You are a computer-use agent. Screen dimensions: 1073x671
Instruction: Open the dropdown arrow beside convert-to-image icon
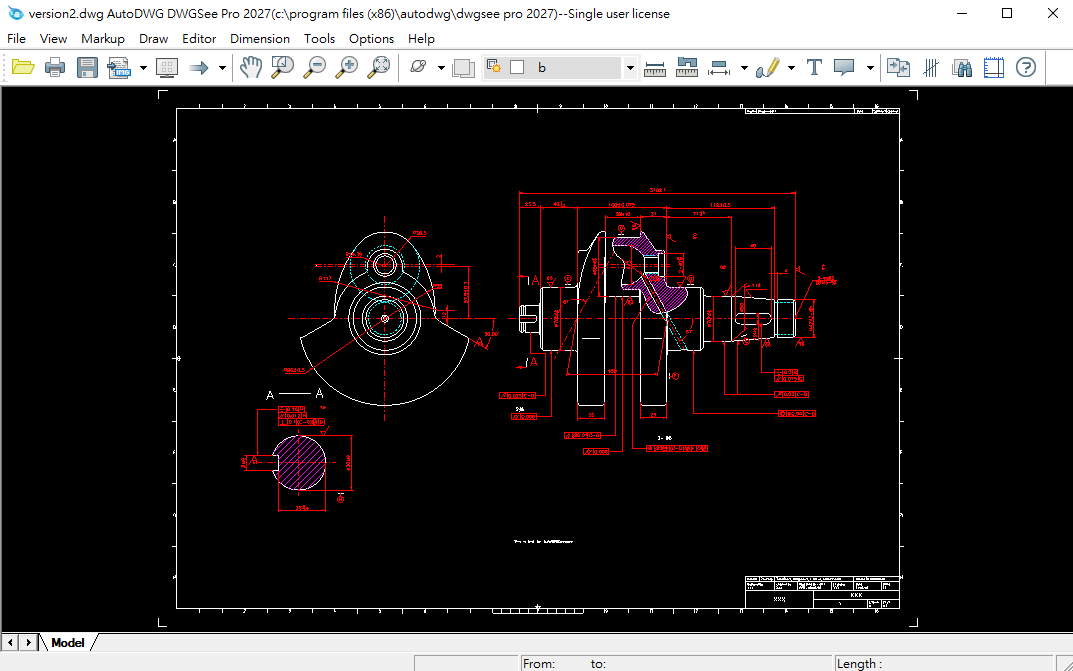pos(143,68)
